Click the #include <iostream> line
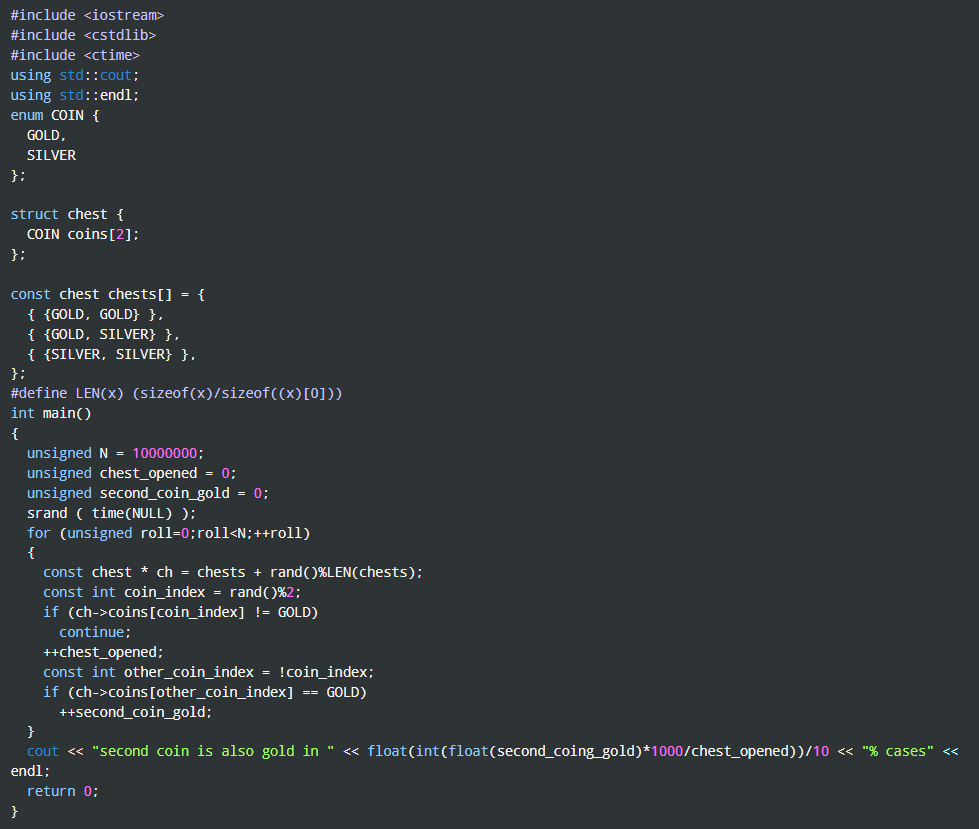Screen dimensions: 979x829 87,15
